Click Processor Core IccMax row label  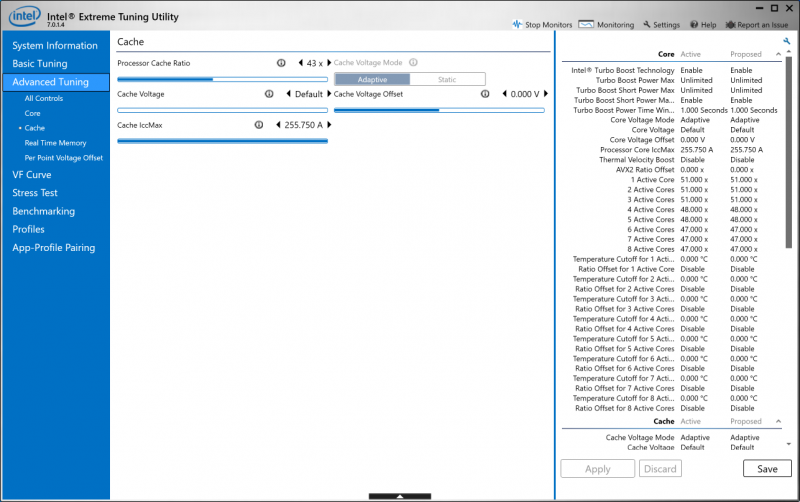coord(637,150)
